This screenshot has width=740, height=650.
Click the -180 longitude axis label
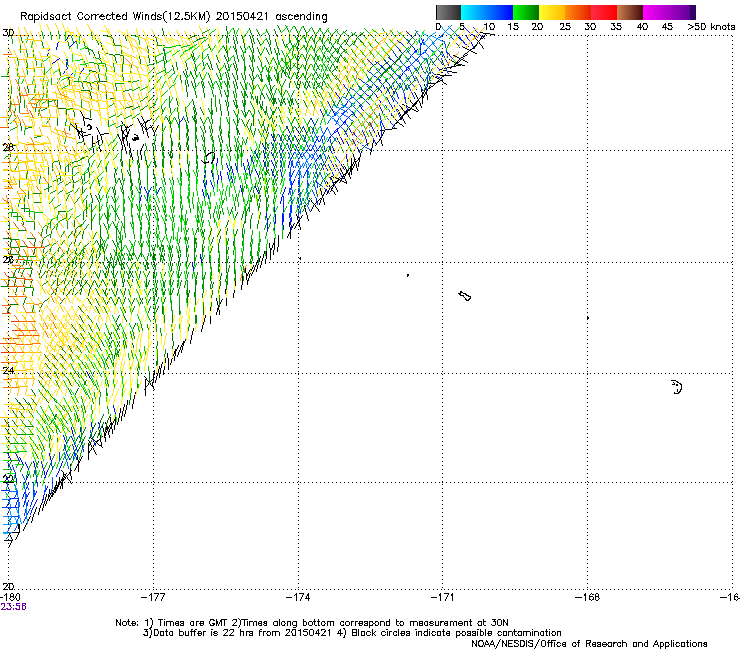pos(10,597)
